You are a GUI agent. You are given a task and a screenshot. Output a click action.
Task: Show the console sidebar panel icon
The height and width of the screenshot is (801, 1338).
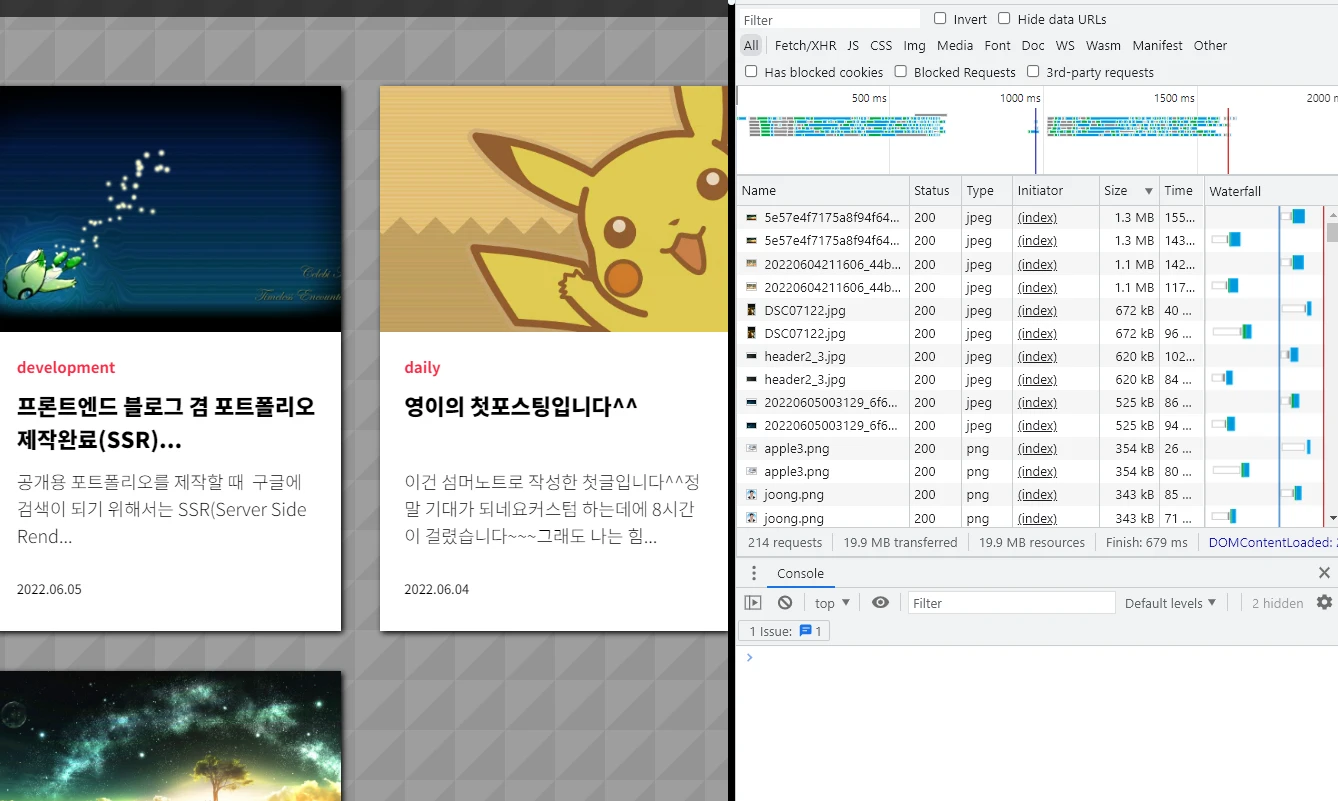753,603
